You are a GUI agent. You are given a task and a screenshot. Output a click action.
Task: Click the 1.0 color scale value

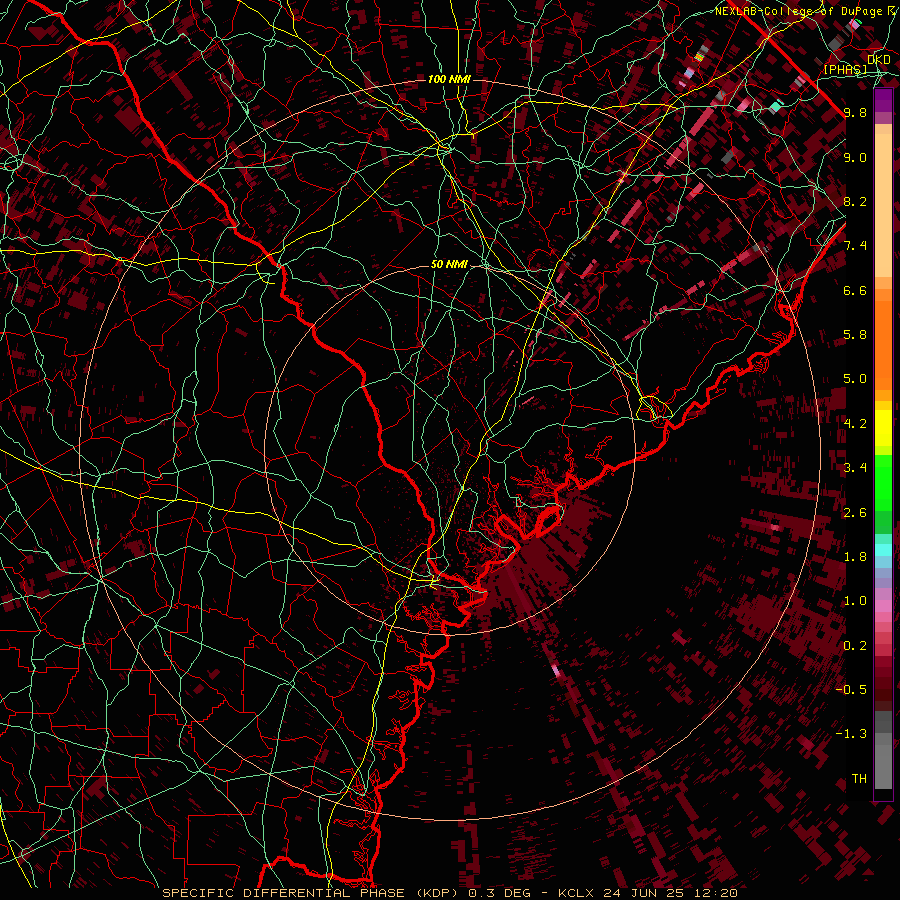coord(855,601)
